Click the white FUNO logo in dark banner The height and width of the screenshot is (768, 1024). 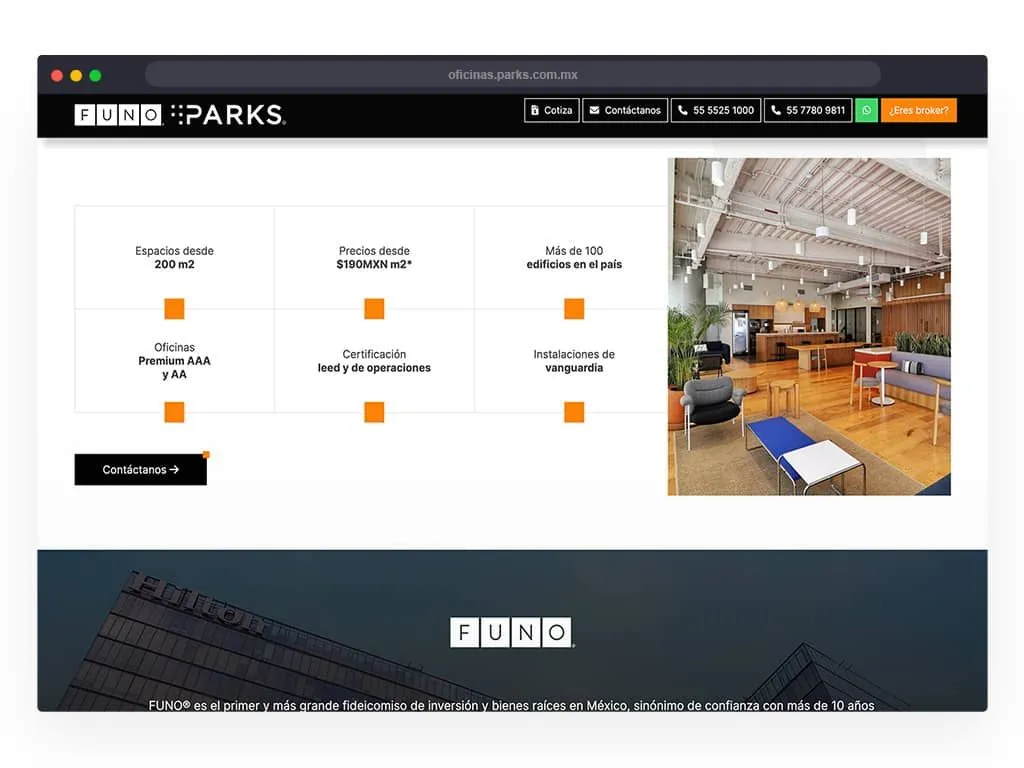511,632
